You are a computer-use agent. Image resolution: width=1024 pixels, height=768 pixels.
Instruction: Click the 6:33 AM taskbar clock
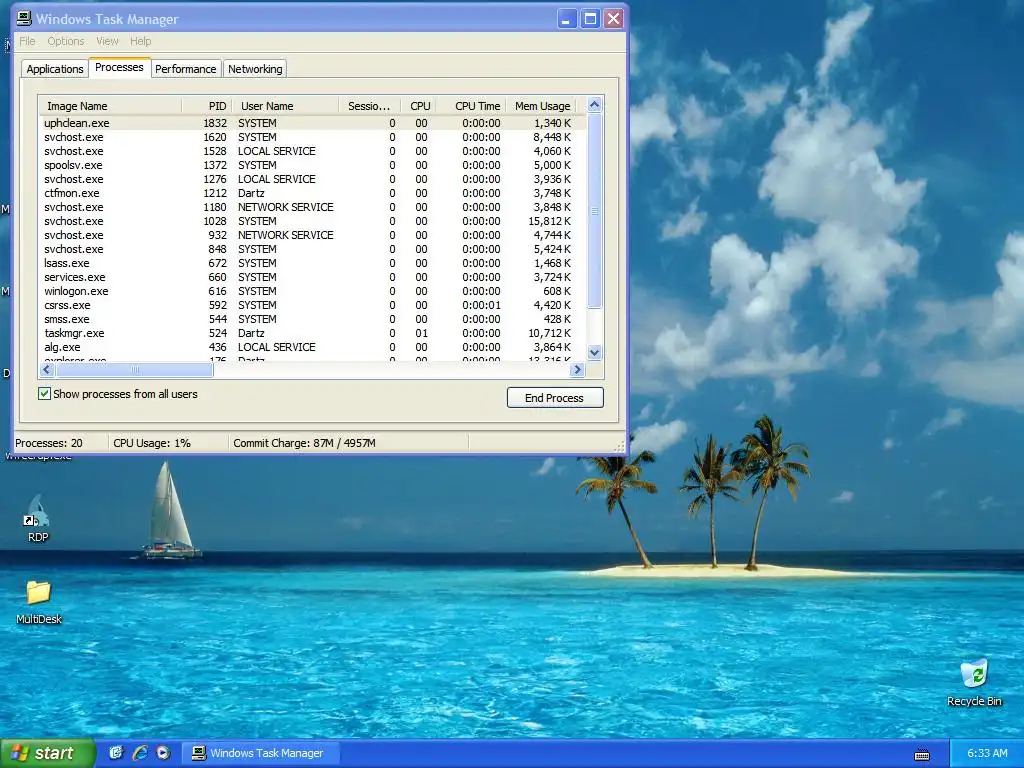987,753
